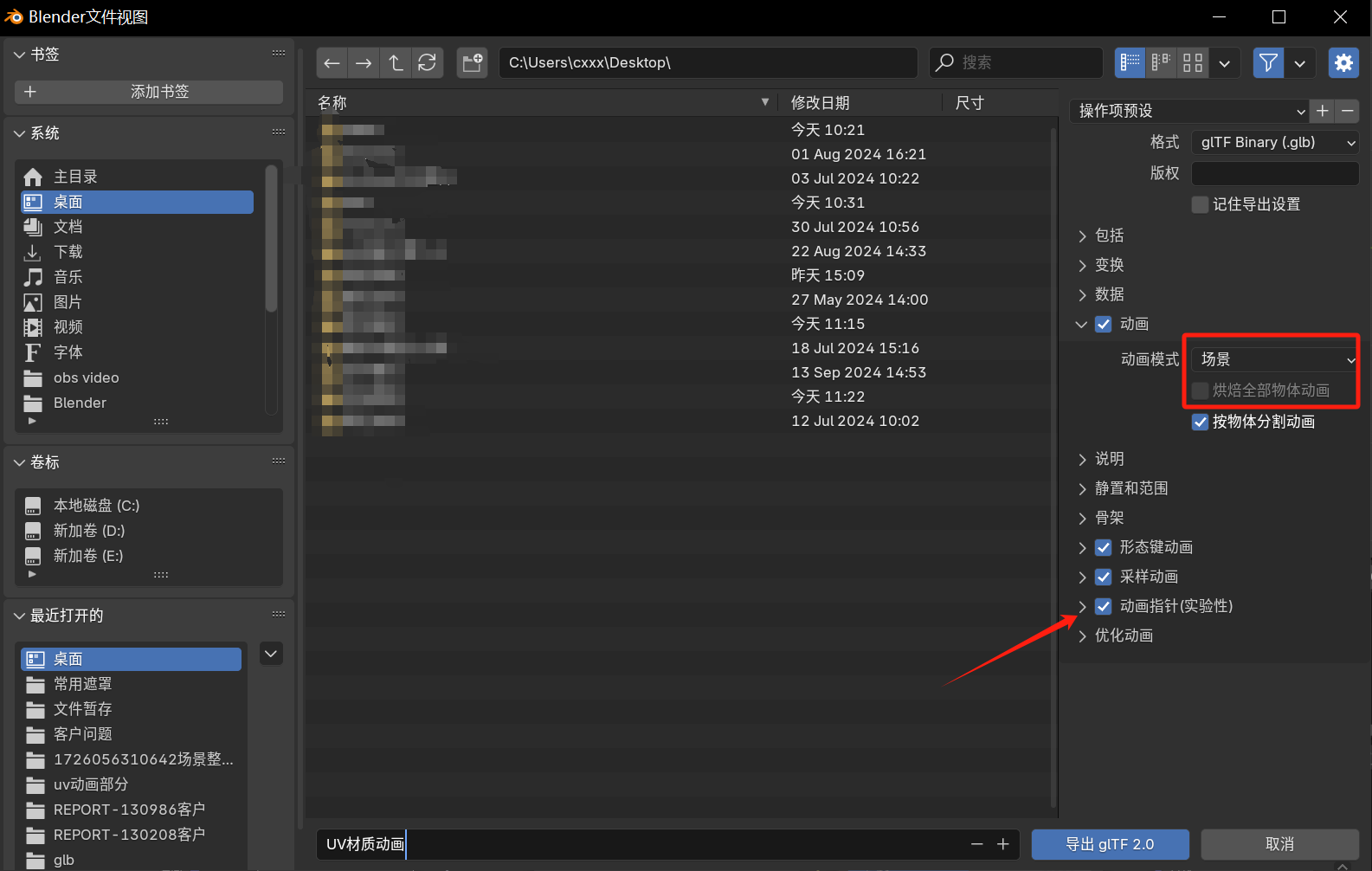Toggle file filtering funnel icon

[1268, 62]
